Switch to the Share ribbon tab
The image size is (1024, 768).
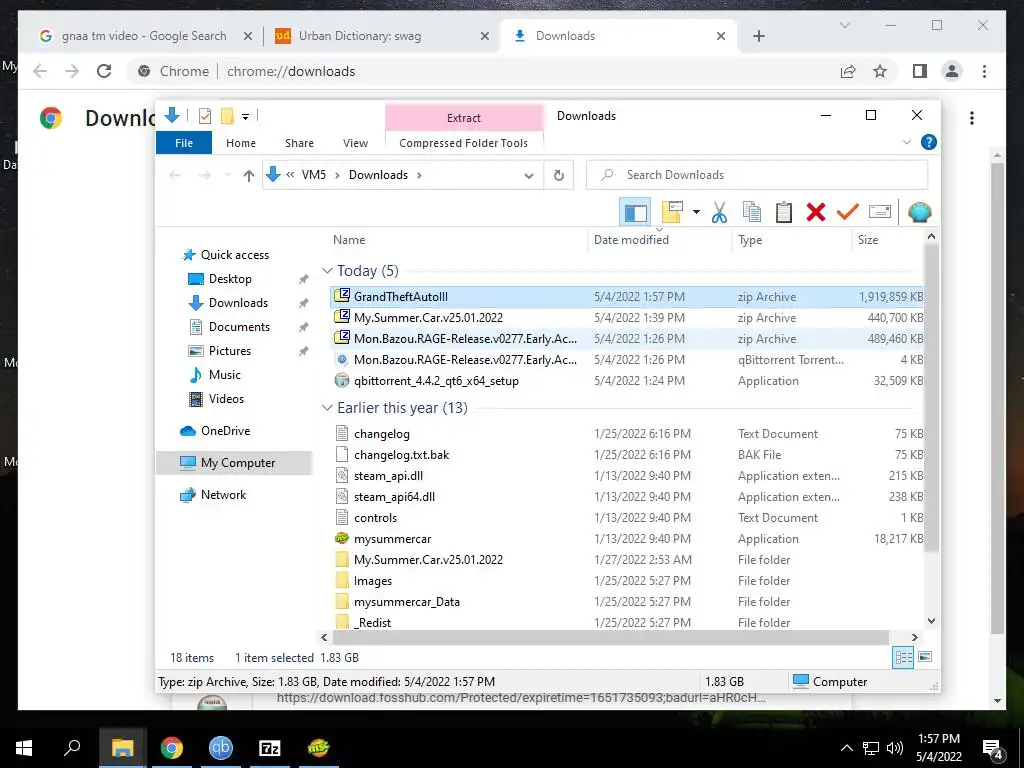(299, 143)
